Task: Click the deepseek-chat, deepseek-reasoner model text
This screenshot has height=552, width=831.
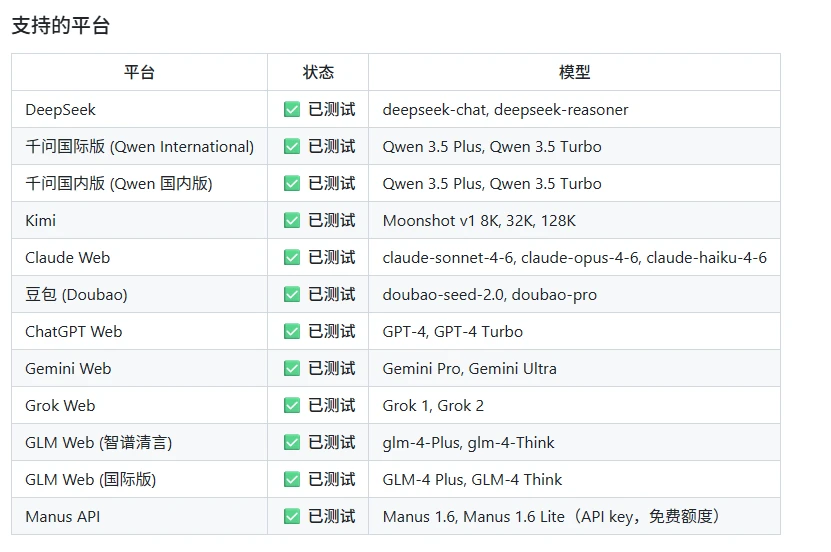Action: point(506,110)
